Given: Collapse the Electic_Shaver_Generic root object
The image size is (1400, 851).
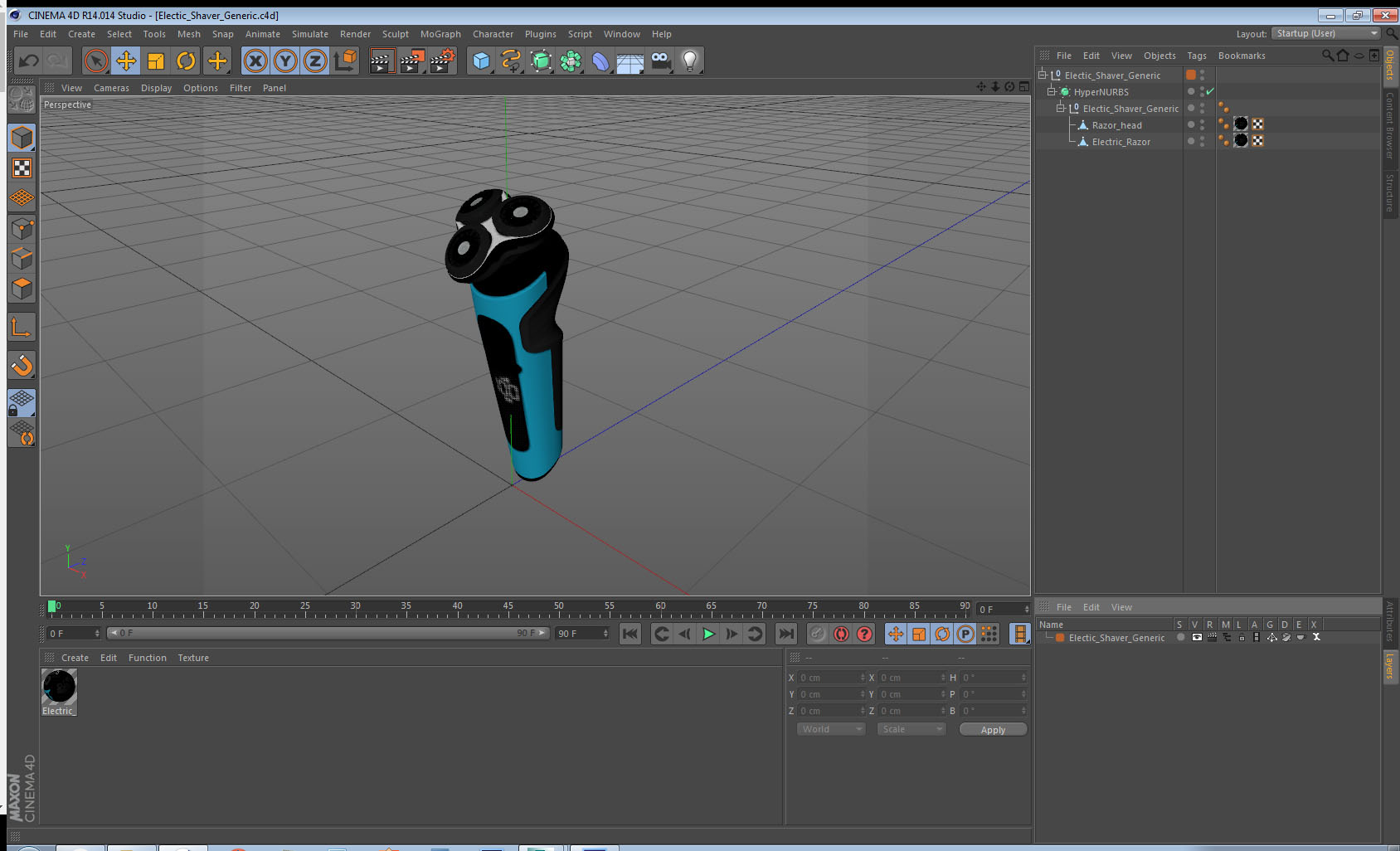Looking at the screenshot, I should point(1043,75).
